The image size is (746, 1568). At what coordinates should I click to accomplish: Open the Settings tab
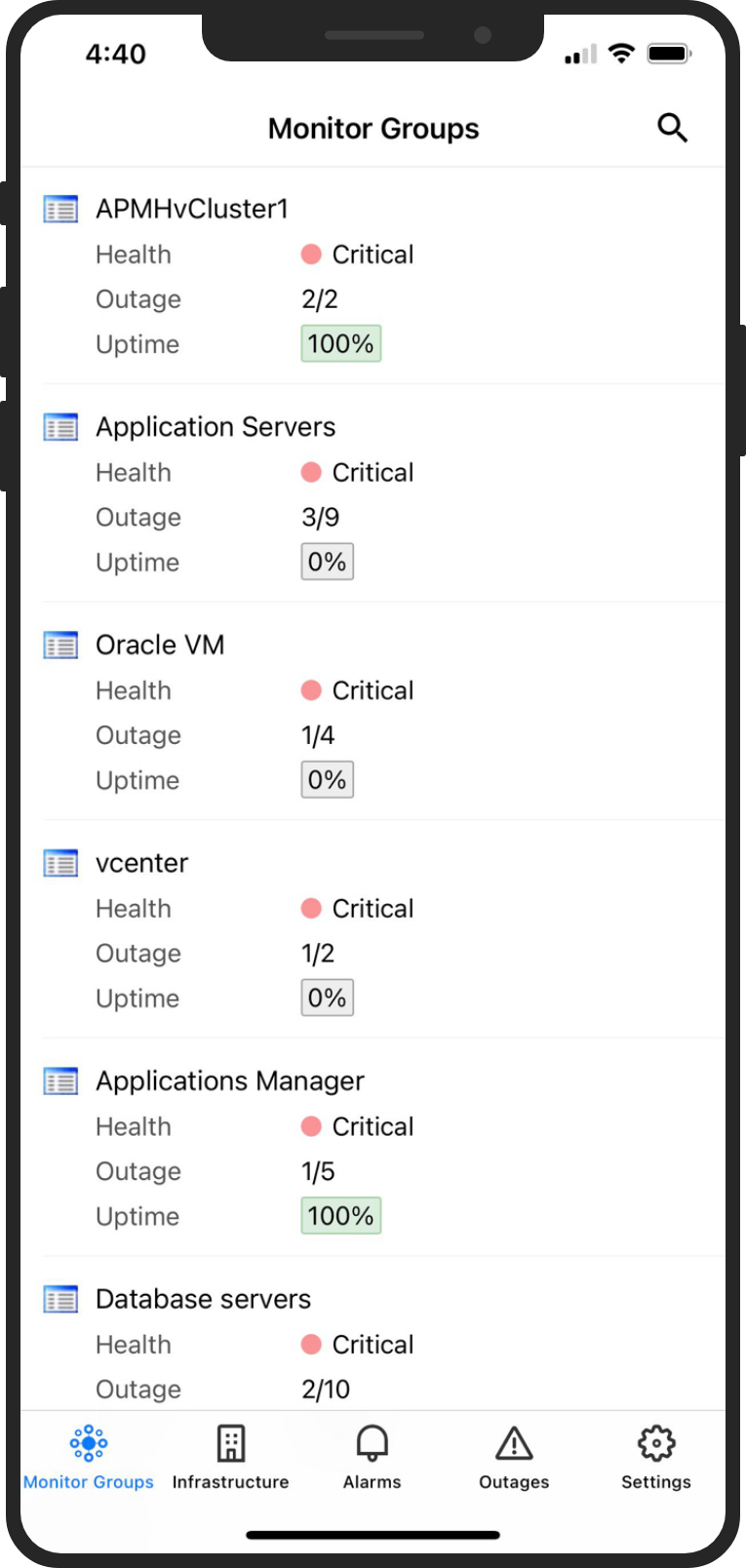click(x=655, y=1457)
